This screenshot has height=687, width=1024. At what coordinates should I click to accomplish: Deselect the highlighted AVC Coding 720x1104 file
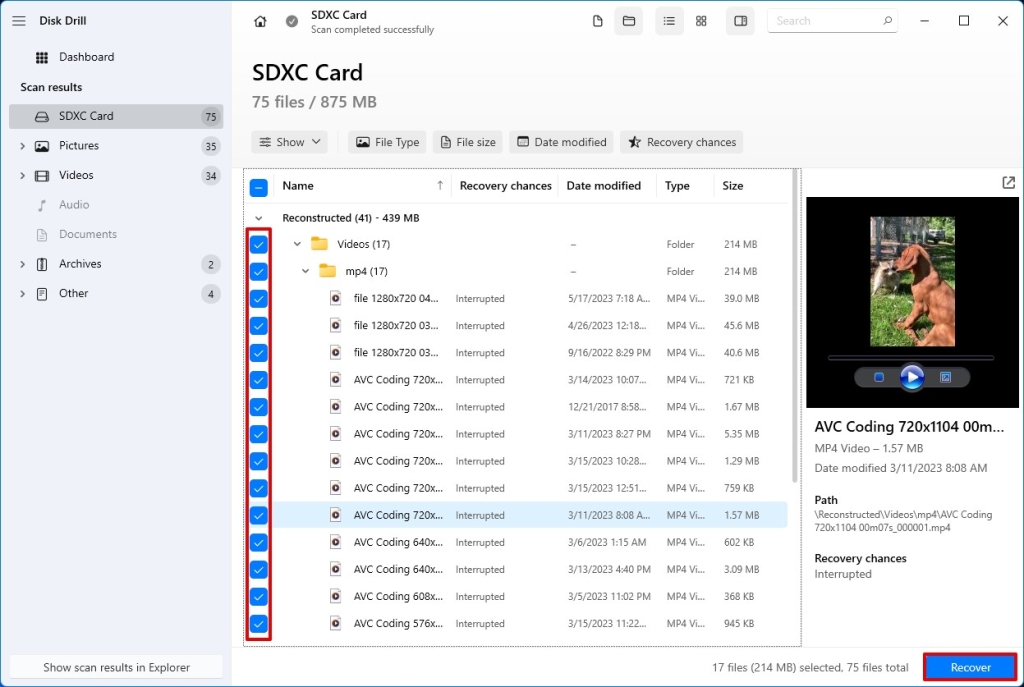point(259,515)
